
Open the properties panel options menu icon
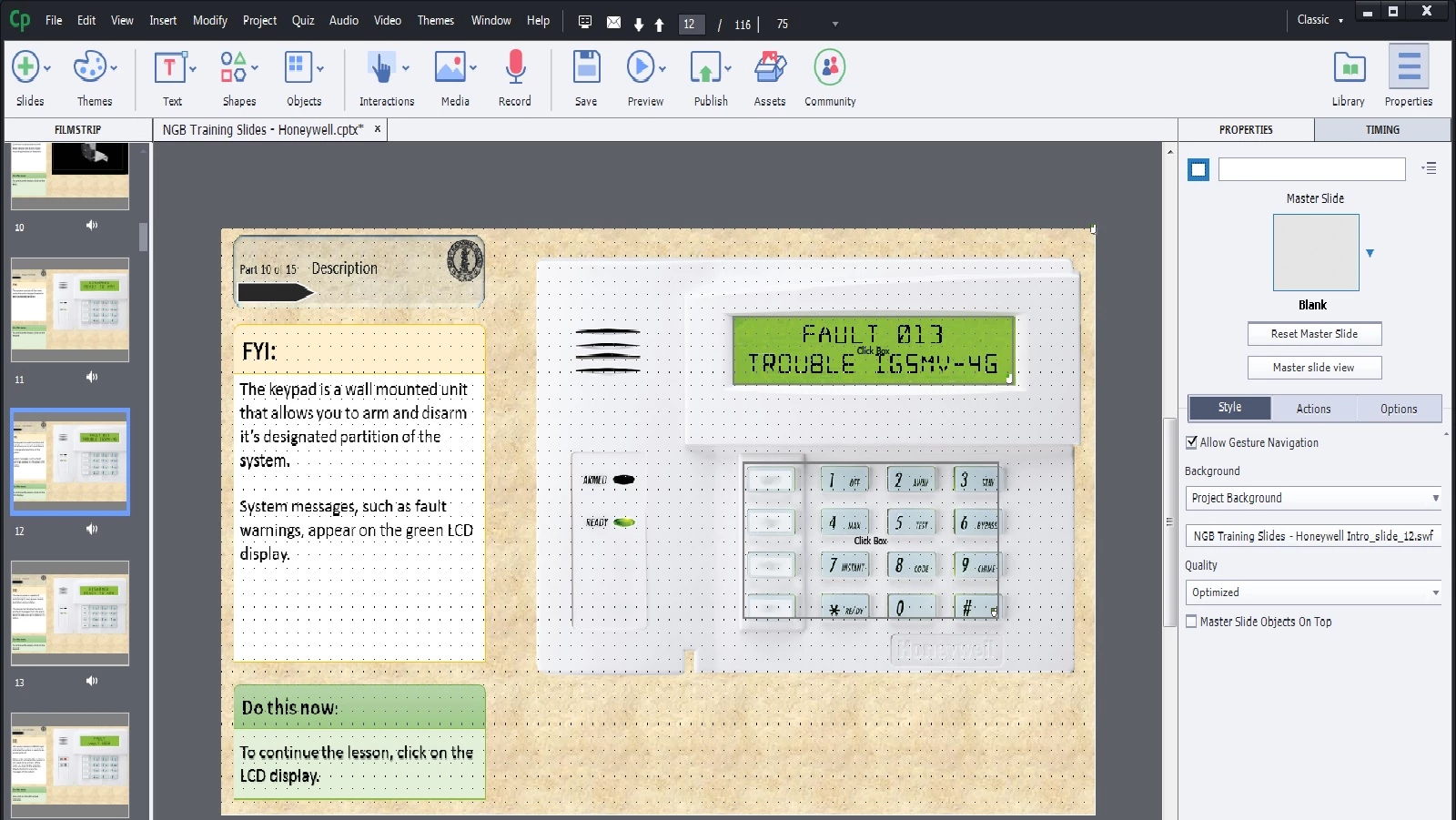tap(1430, 168)
